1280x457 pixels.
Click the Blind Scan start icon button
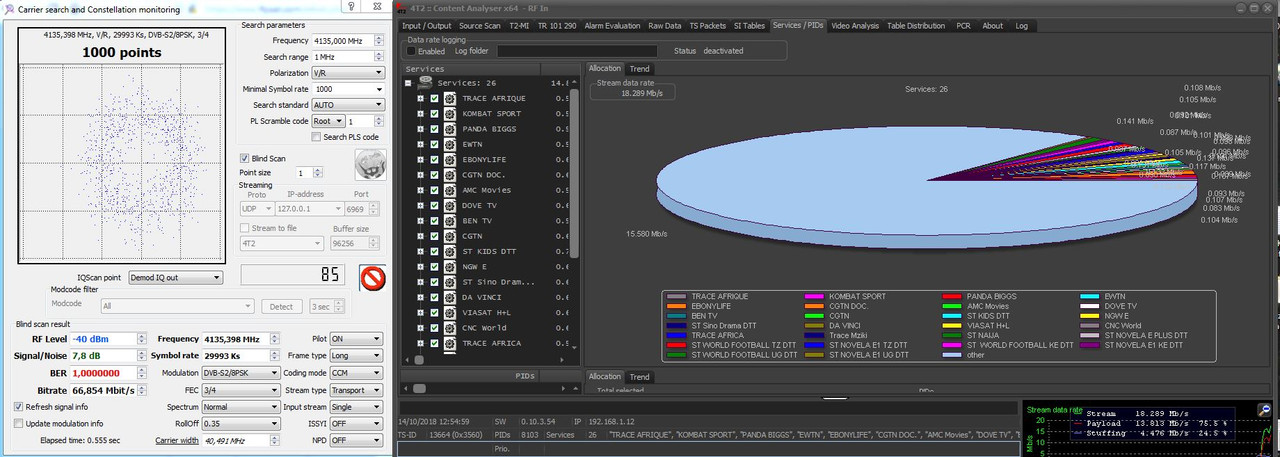pyautogui.click(x=369, y=164)
